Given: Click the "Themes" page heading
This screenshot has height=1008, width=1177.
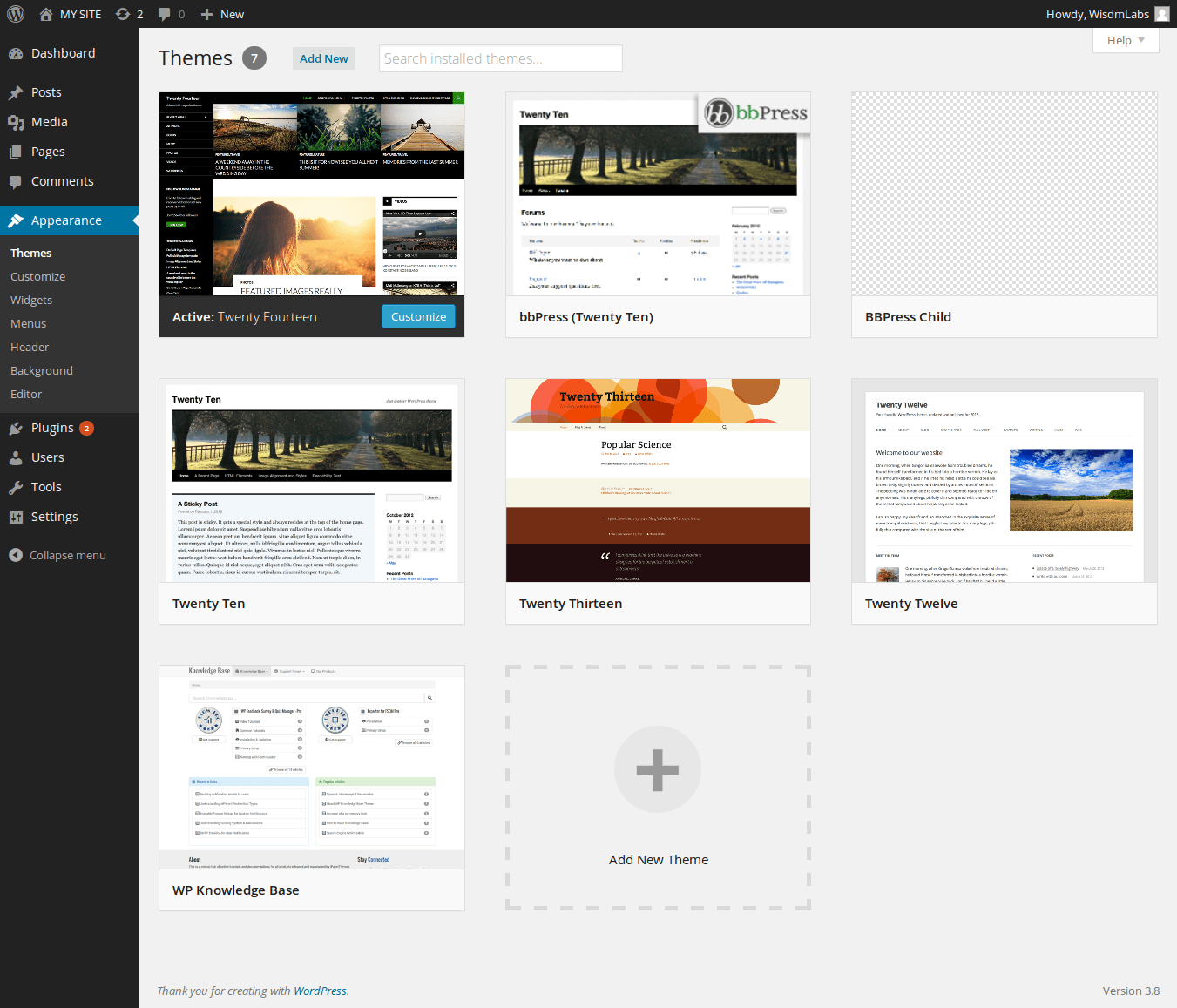Looking at the screenshot, I should [x=195, y=58].
